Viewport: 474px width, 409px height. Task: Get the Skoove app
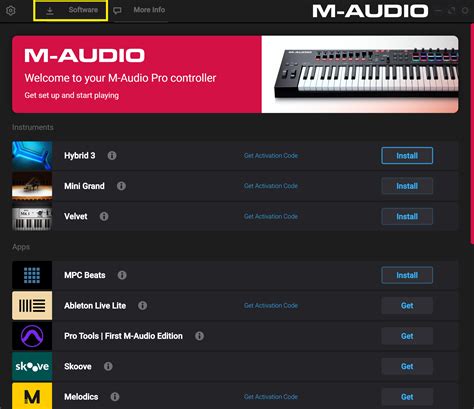[x=407, y=366]
